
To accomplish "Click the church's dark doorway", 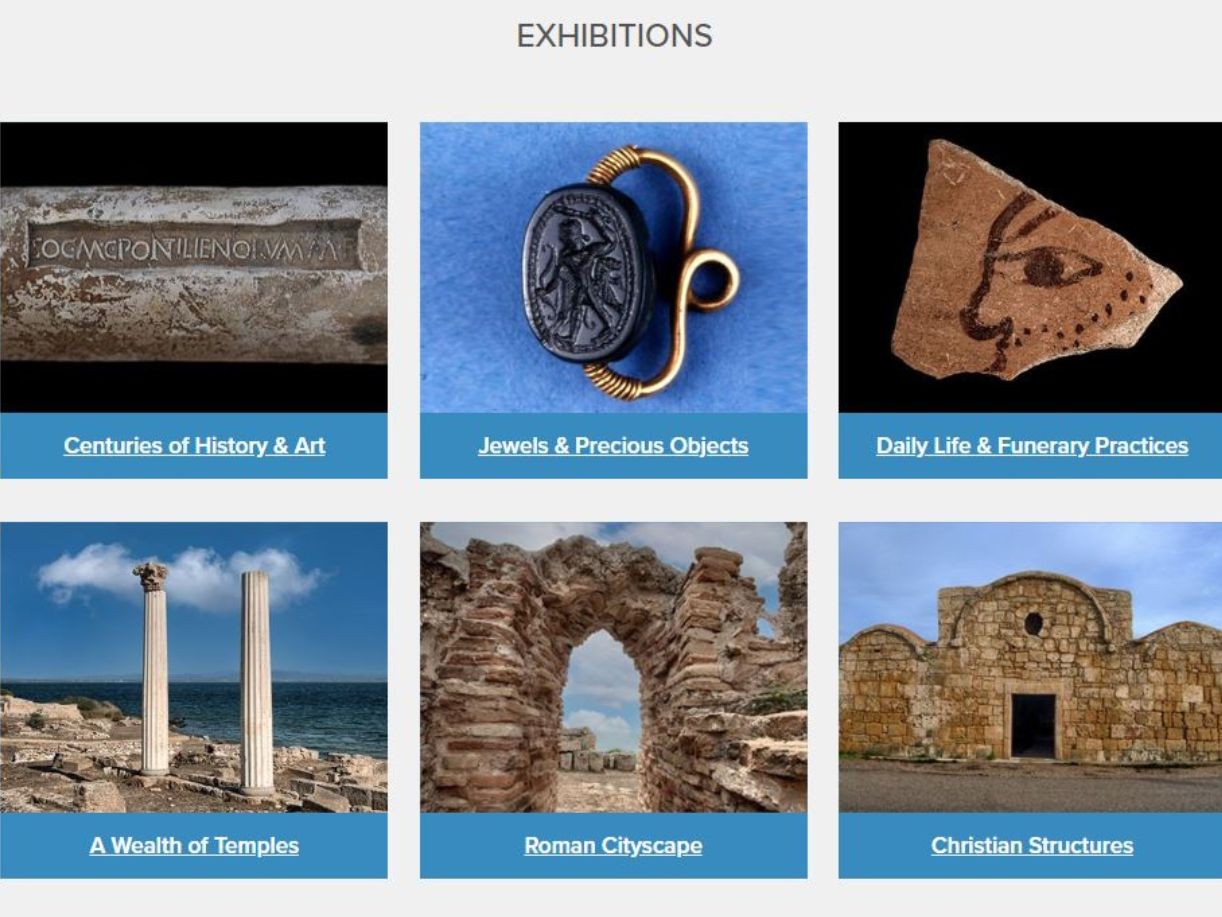I will [1033, 726].
